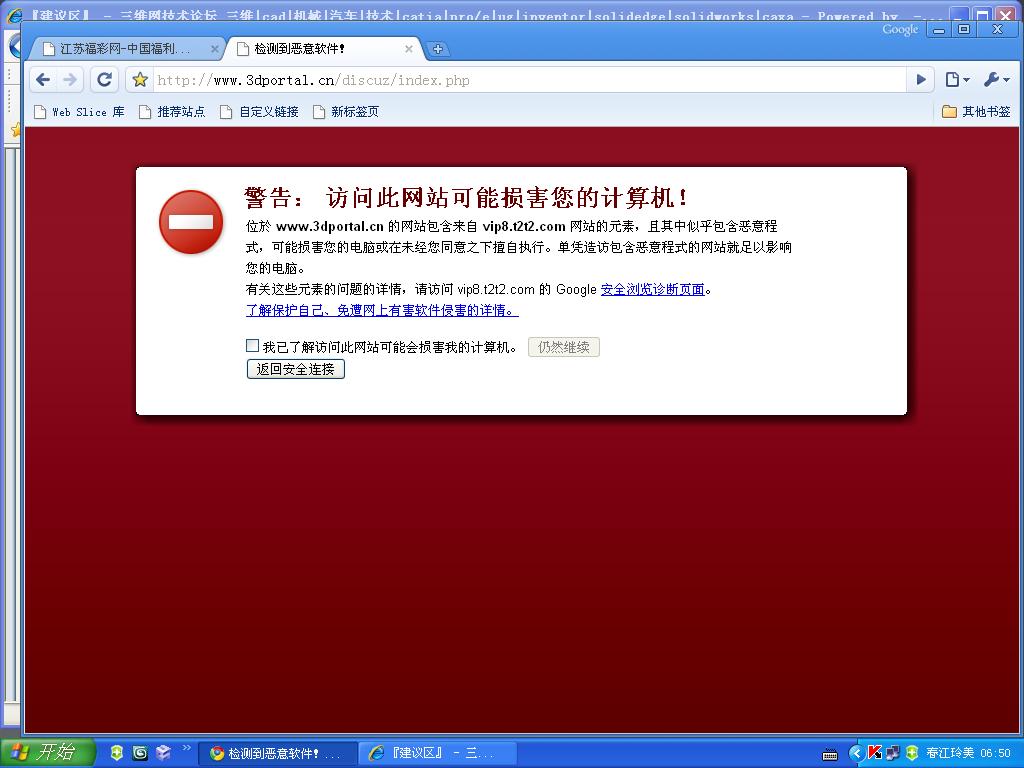Screen dimensions: 1024x768
Task: Reload the page with the refresh icon
Action: coord(104,80)
